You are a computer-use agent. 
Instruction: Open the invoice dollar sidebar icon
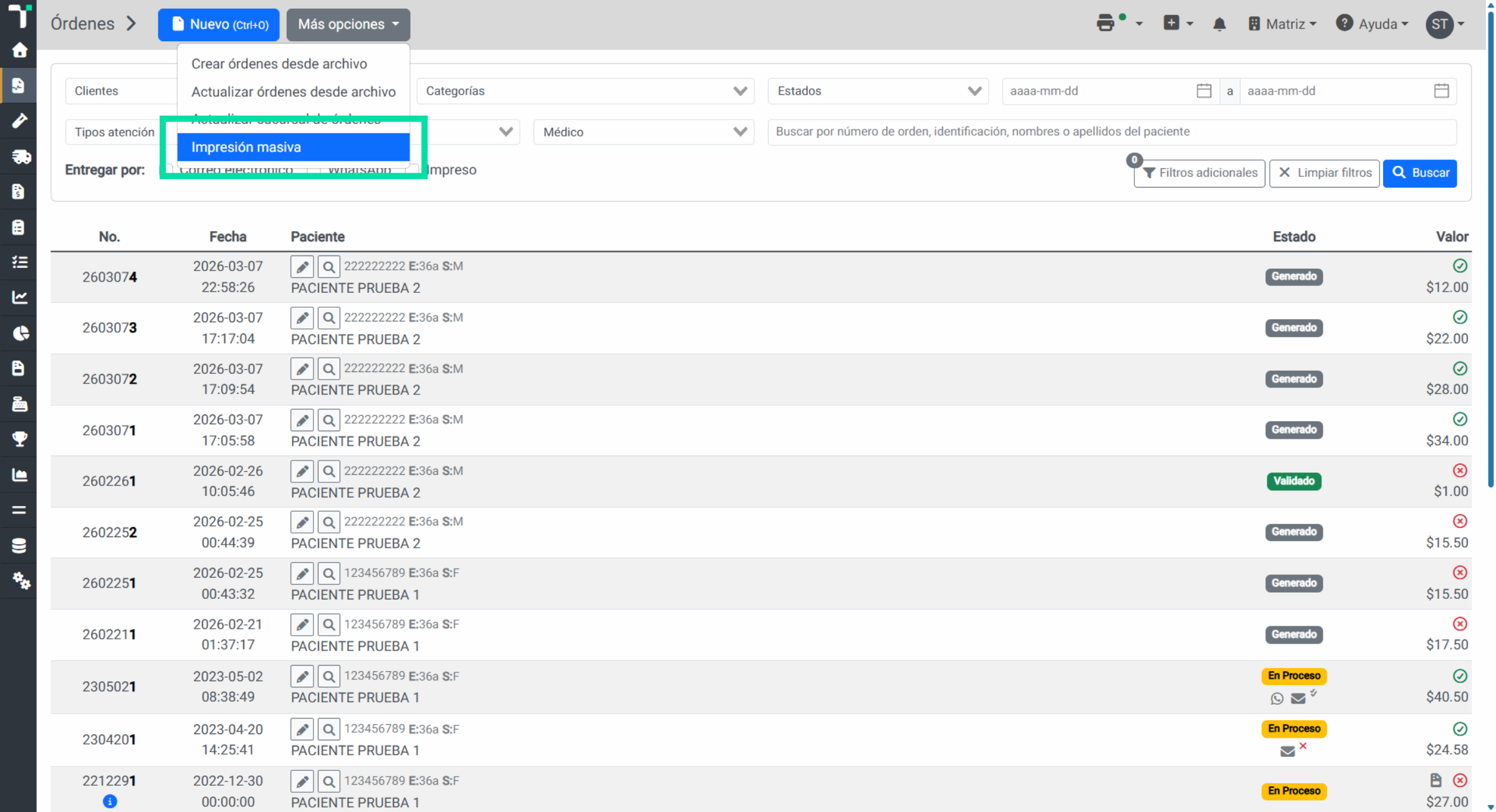(x=18, y=191)
